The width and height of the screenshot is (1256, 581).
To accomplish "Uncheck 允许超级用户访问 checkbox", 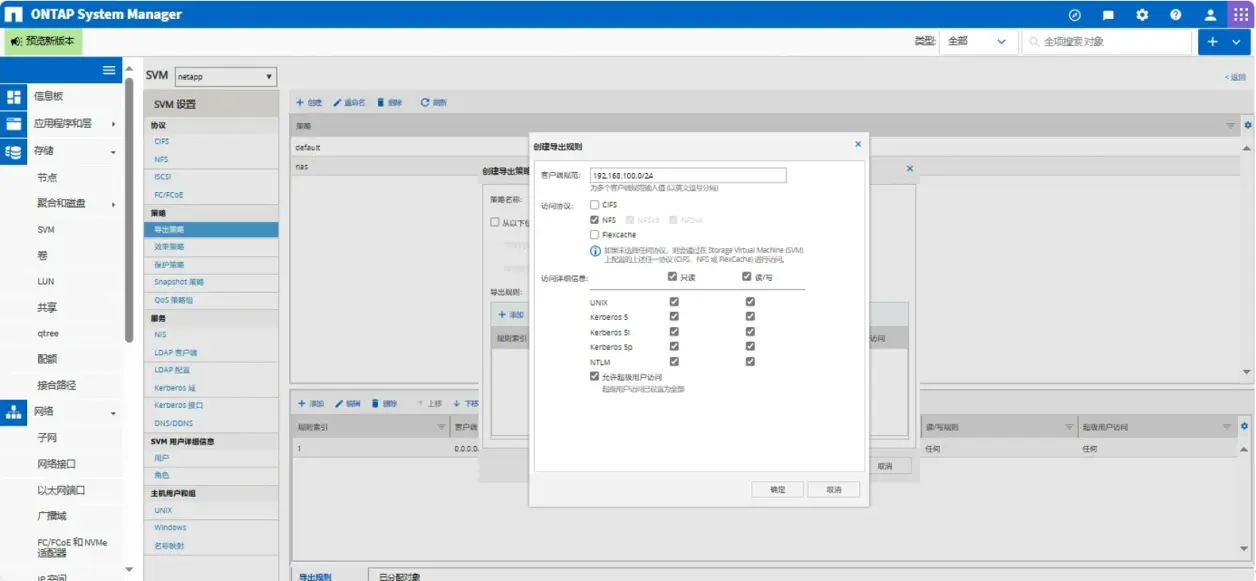I will click(595, 377).
